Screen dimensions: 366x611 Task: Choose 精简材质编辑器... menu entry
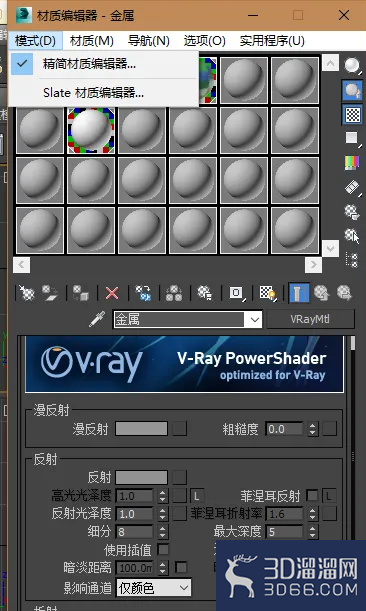[104, 64]
